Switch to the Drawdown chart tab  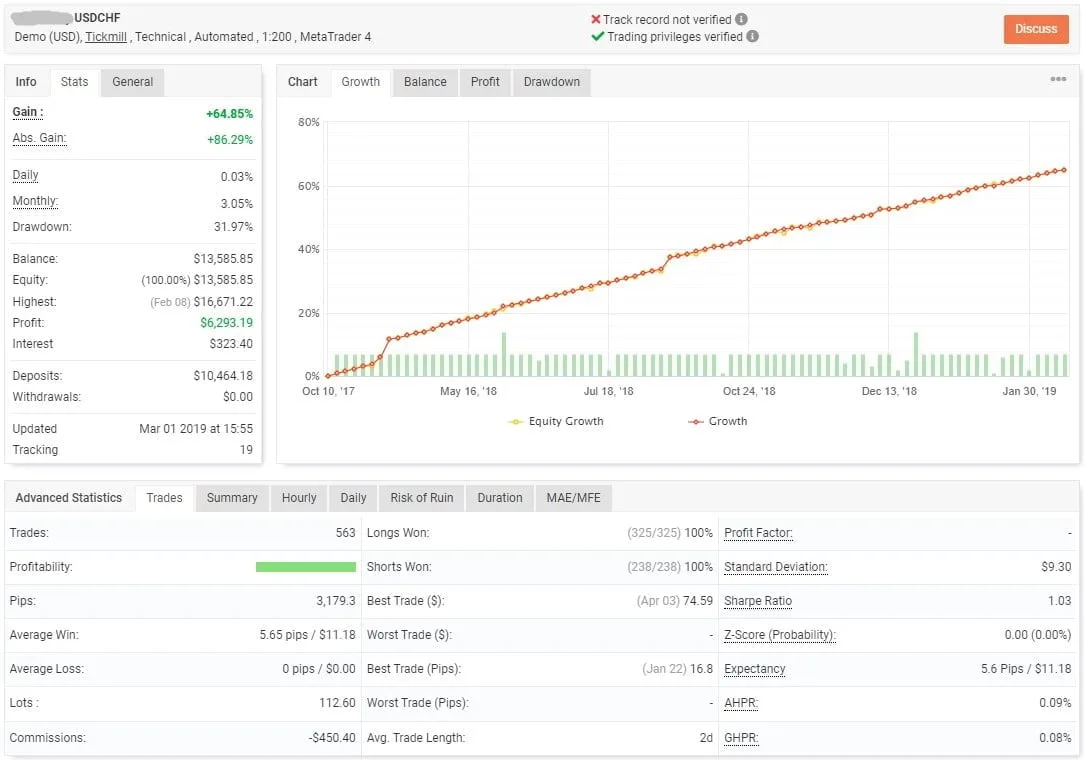[551, 83]
